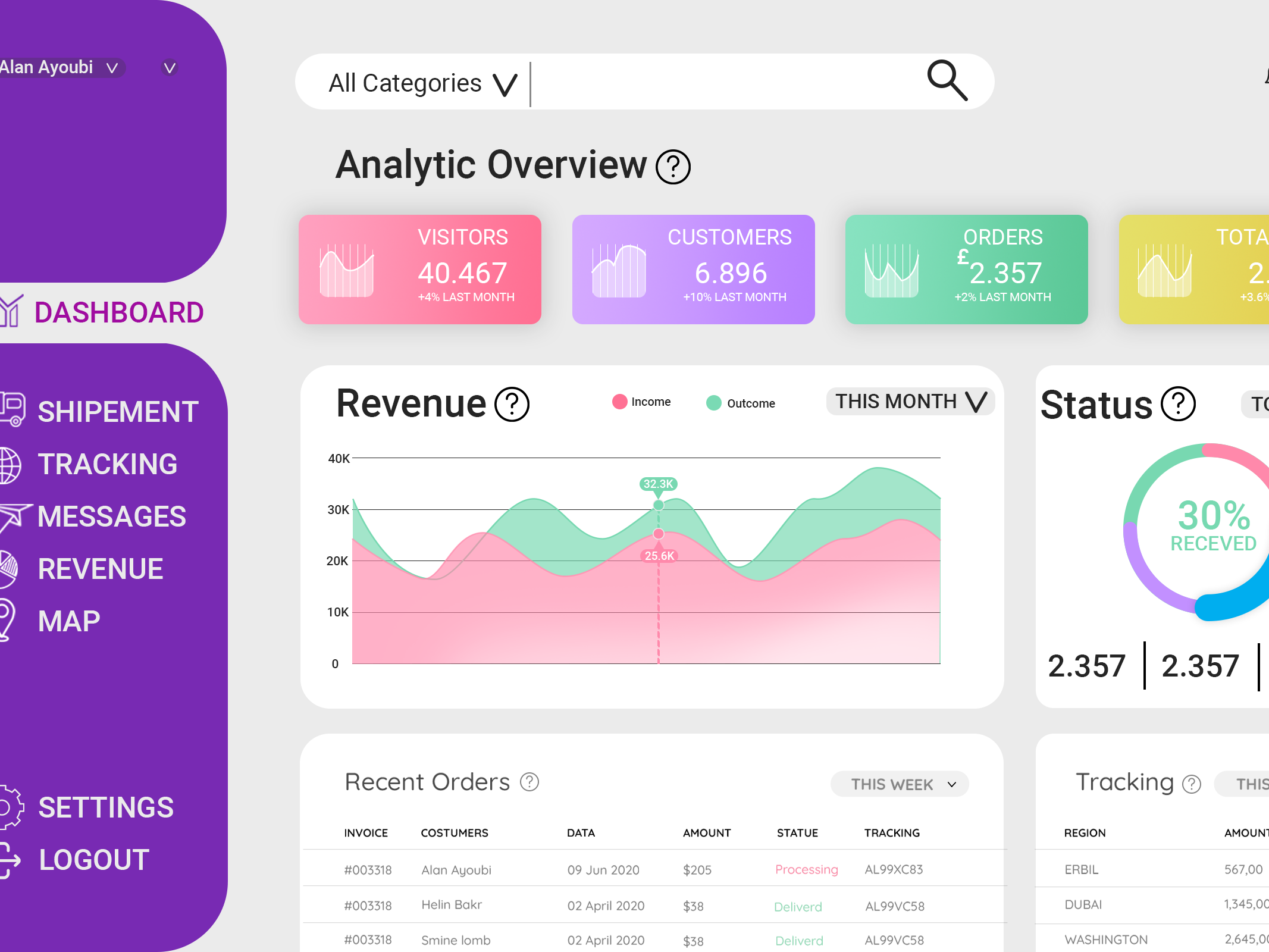Open the VISITORS stat card

coord(420,270)
